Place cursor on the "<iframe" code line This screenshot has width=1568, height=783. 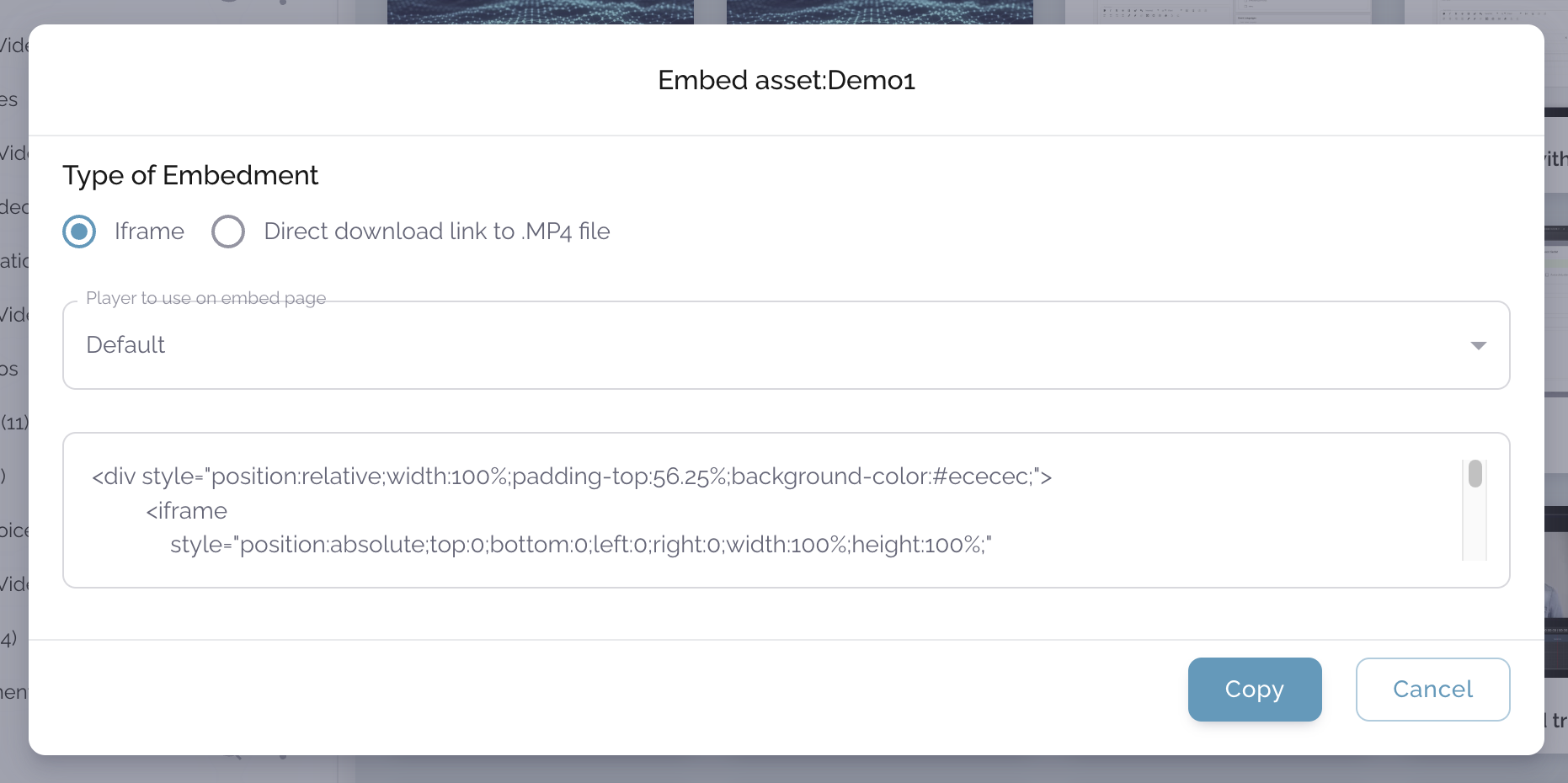pyautogui.click(x=186, y=511)
